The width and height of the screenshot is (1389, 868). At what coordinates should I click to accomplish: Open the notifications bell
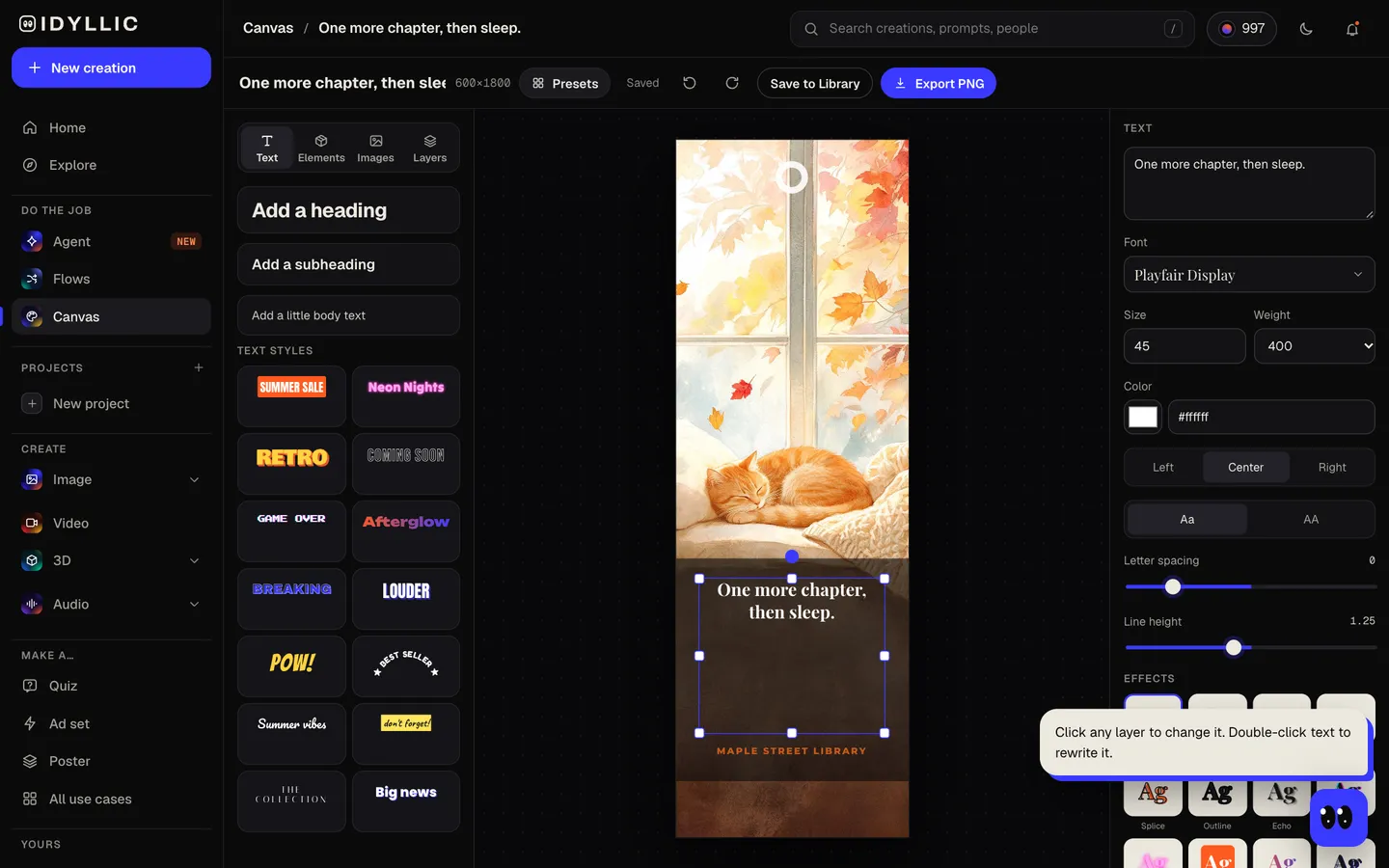pyautogui.click(x=1352, y=29)
